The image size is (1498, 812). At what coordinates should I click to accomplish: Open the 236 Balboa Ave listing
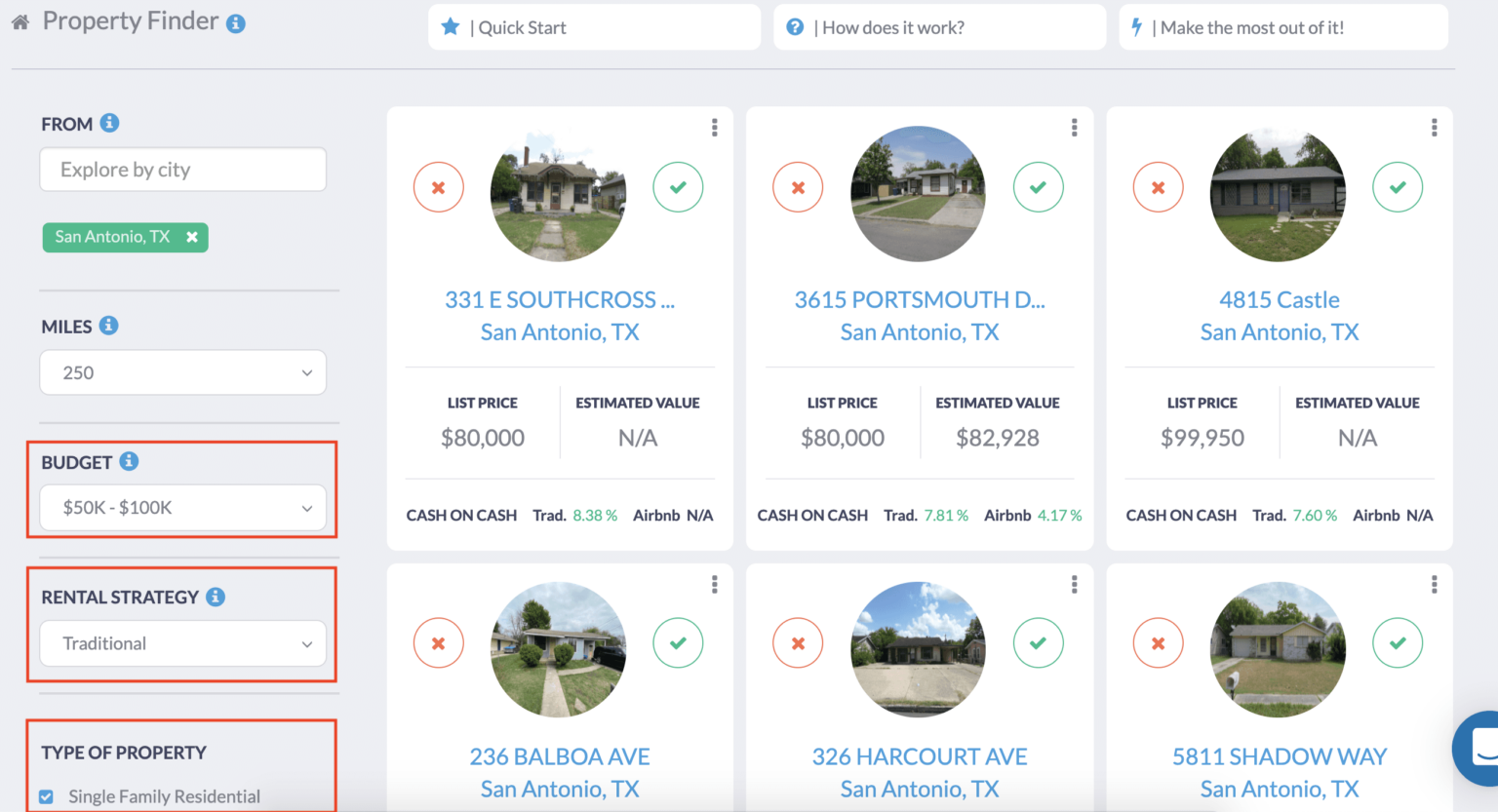point(559,755)
